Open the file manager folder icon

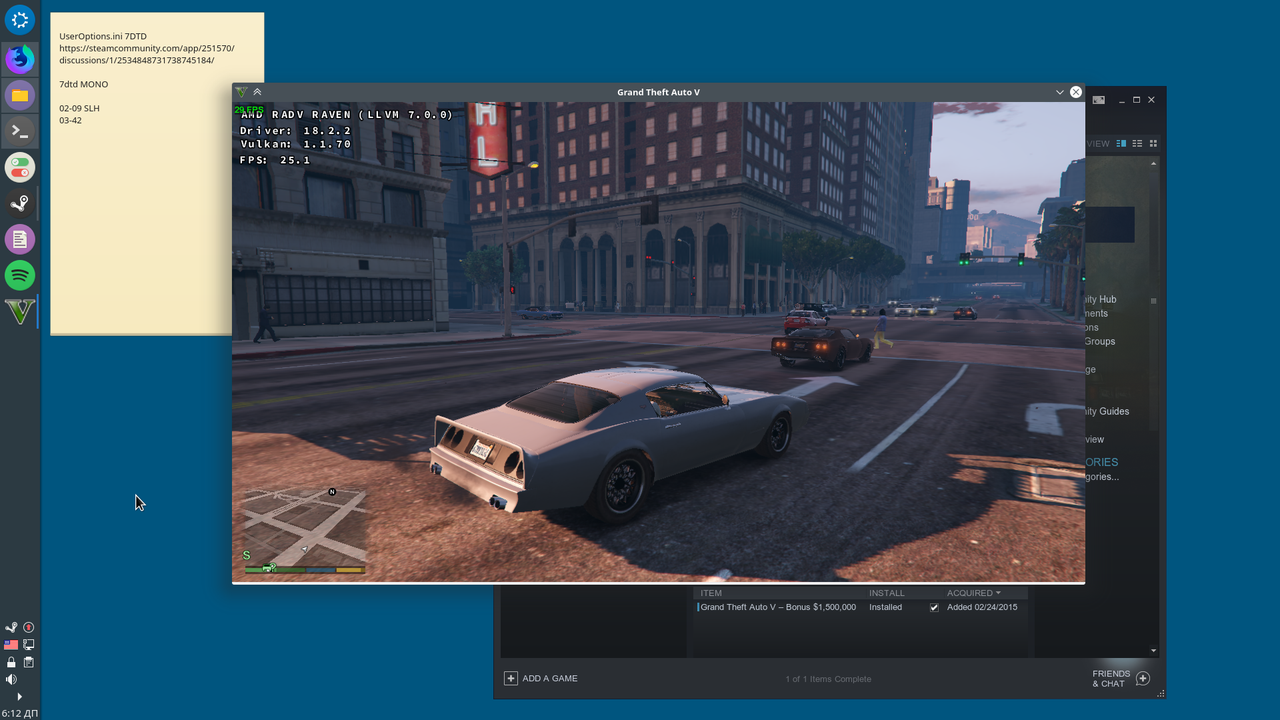[x=20, y=95]
